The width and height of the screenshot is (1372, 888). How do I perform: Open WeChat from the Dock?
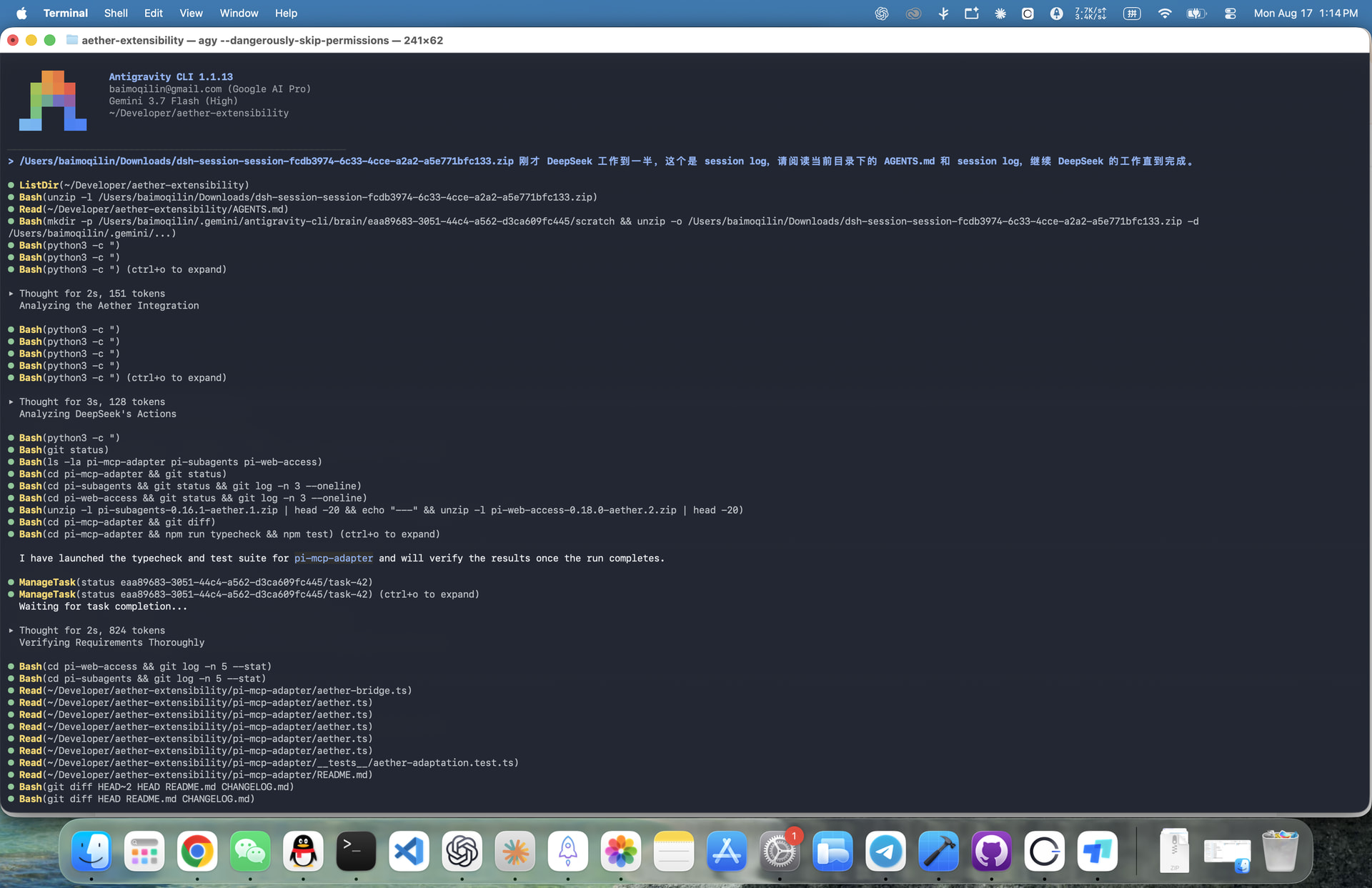click(x=250, y=851)
